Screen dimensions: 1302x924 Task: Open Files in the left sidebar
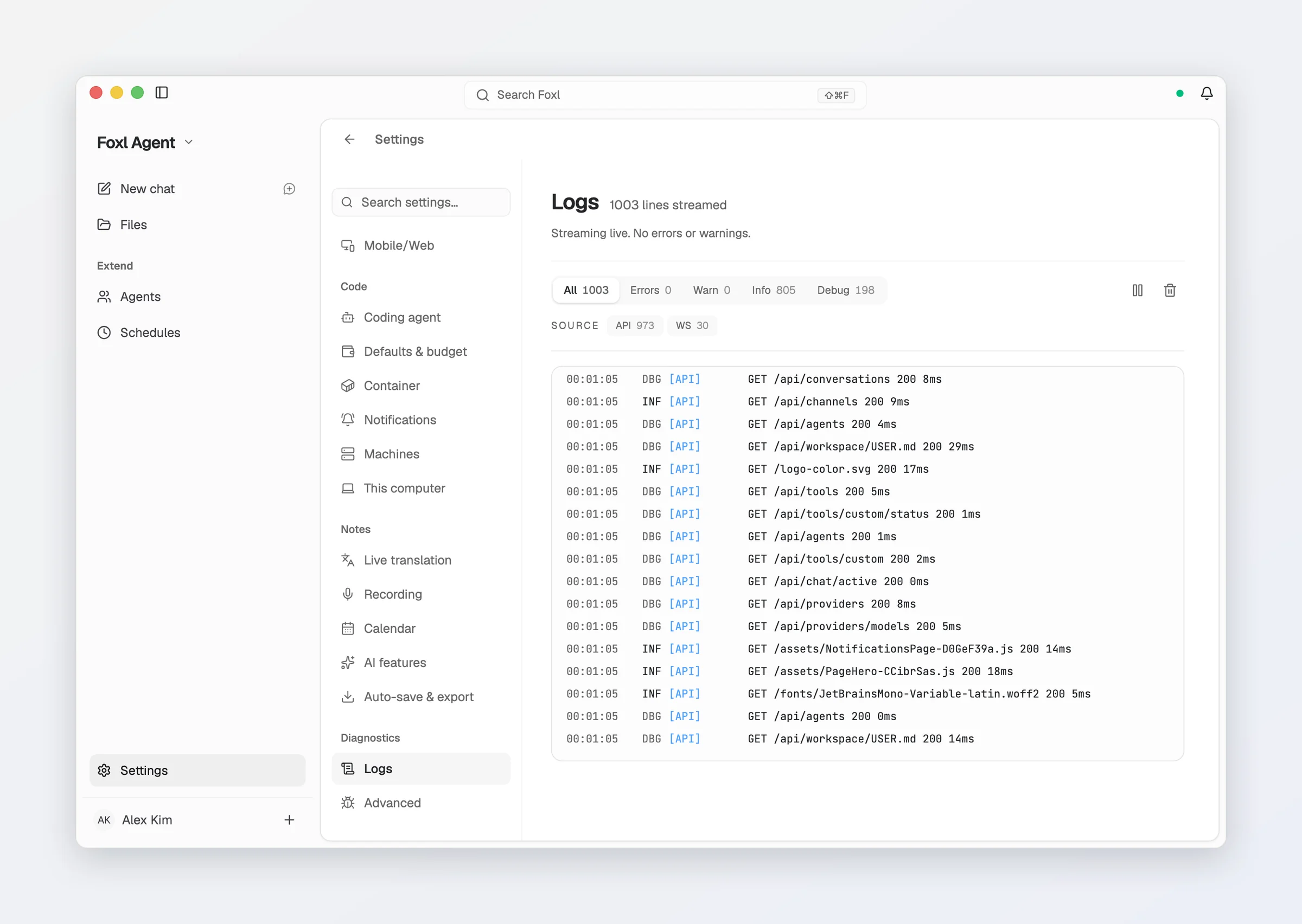(197, 224)
